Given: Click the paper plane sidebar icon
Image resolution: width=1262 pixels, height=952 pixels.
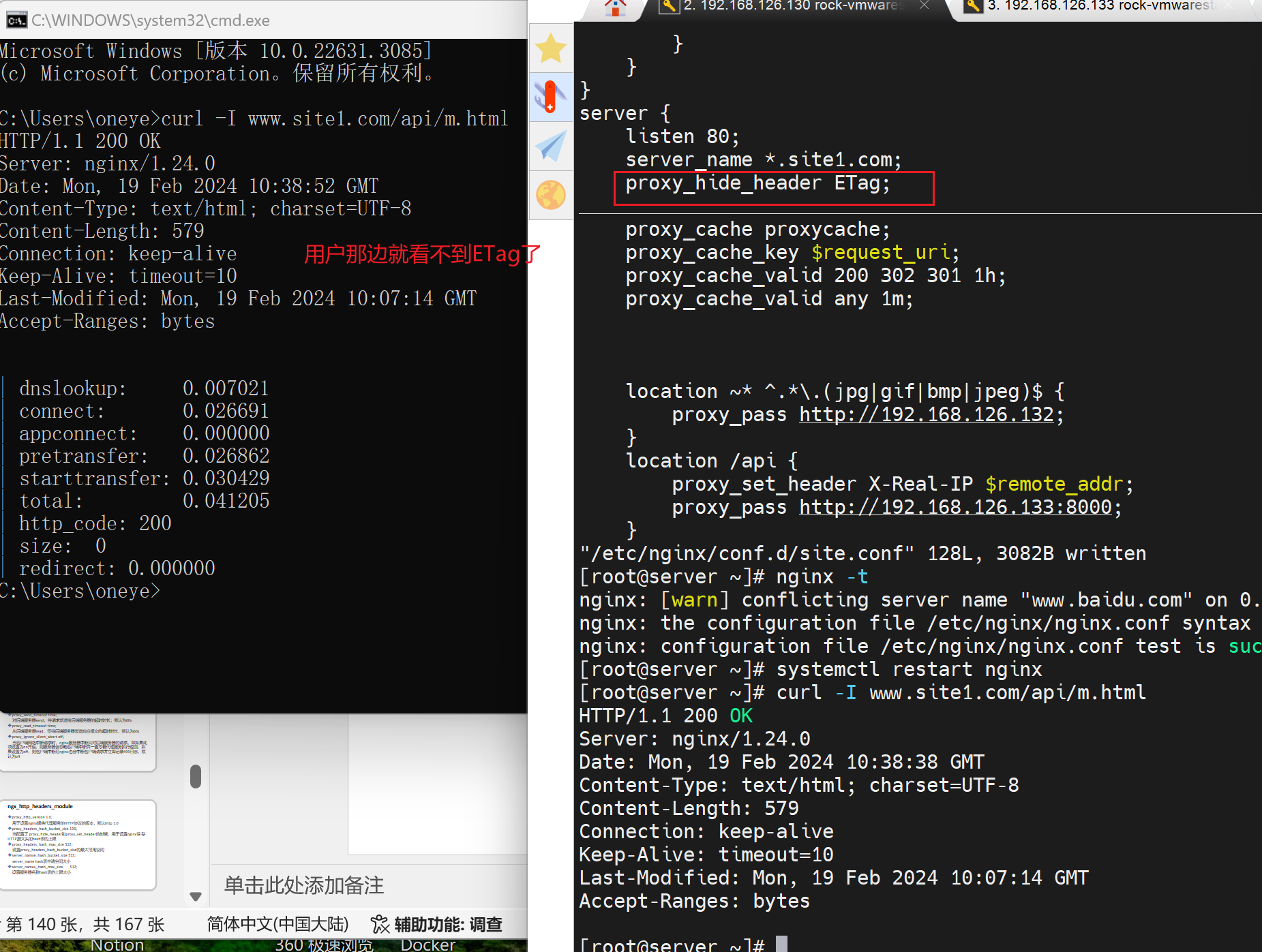Looking at the screenshot, I should [550, 146].
